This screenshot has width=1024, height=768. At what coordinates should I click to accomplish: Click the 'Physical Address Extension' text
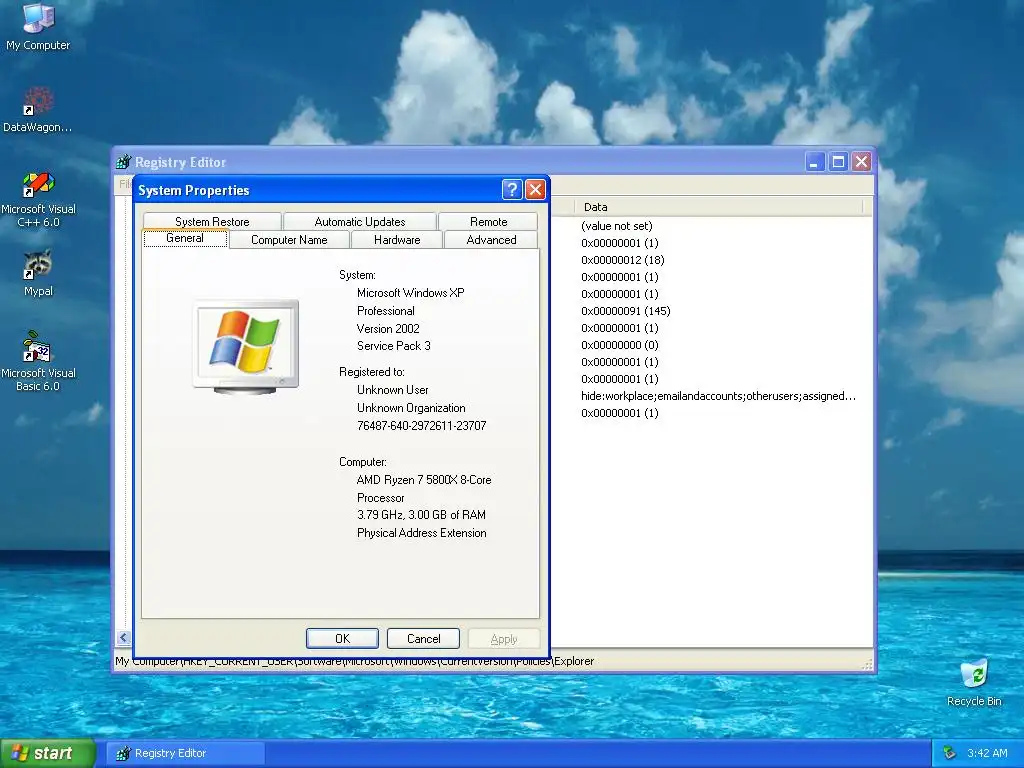[421, 533]
